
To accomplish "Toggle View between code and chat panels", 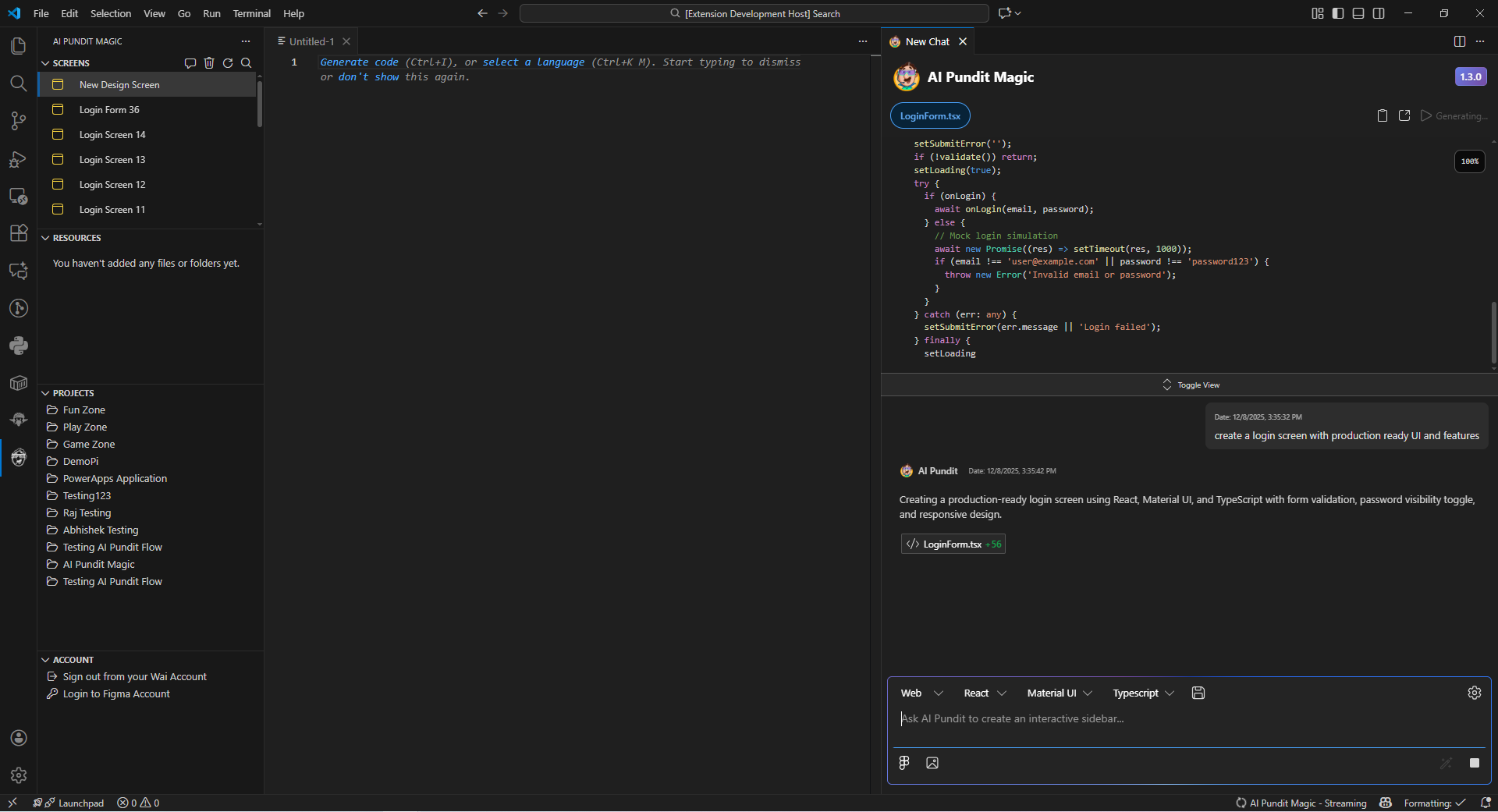I will (x=1190, y=385).
